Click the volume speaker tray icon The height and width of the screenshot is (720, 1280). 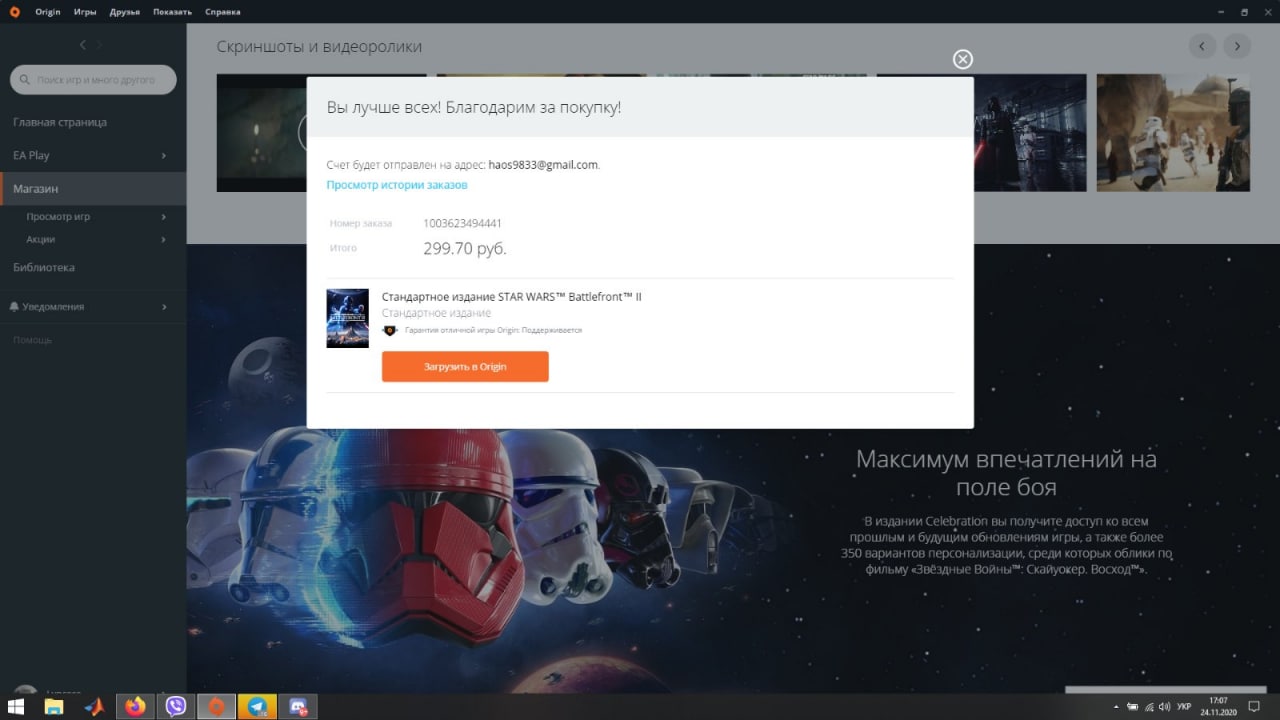1164,706
